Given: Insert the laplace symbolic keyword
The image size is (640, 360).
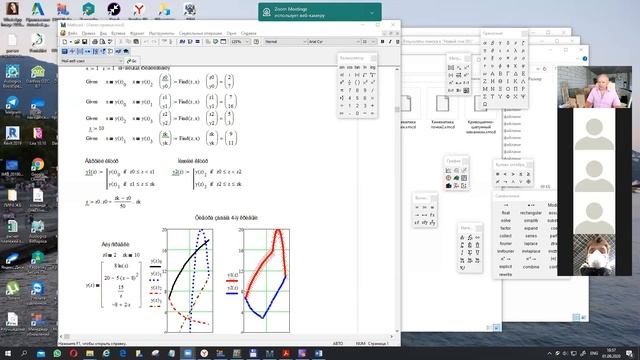Looking at the screenshot, I should pyautogui.click(x=531, y=244).
